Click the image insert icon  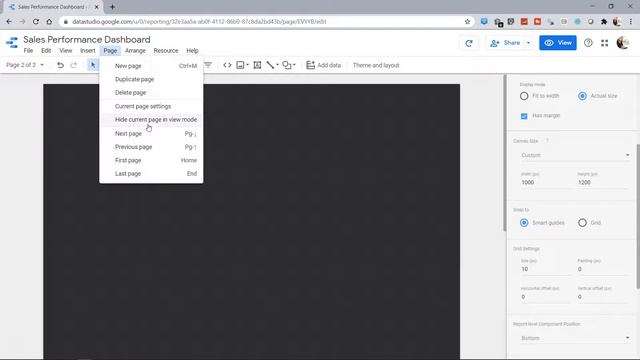point(240,65)
